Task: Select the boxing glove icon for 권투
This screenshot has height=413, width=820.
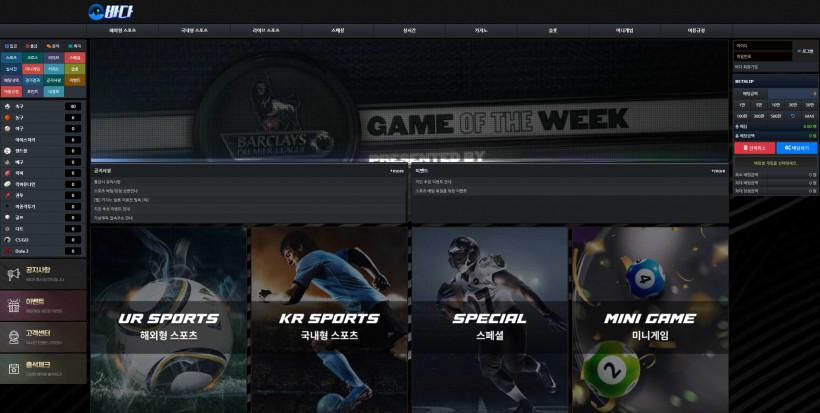Action: tap(7, 195)
